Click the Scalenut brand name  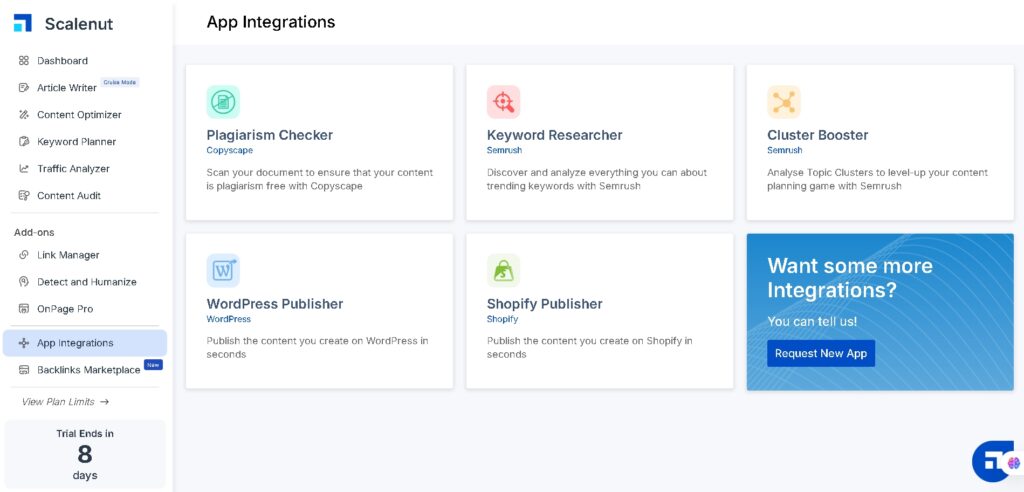click(79, 24)
